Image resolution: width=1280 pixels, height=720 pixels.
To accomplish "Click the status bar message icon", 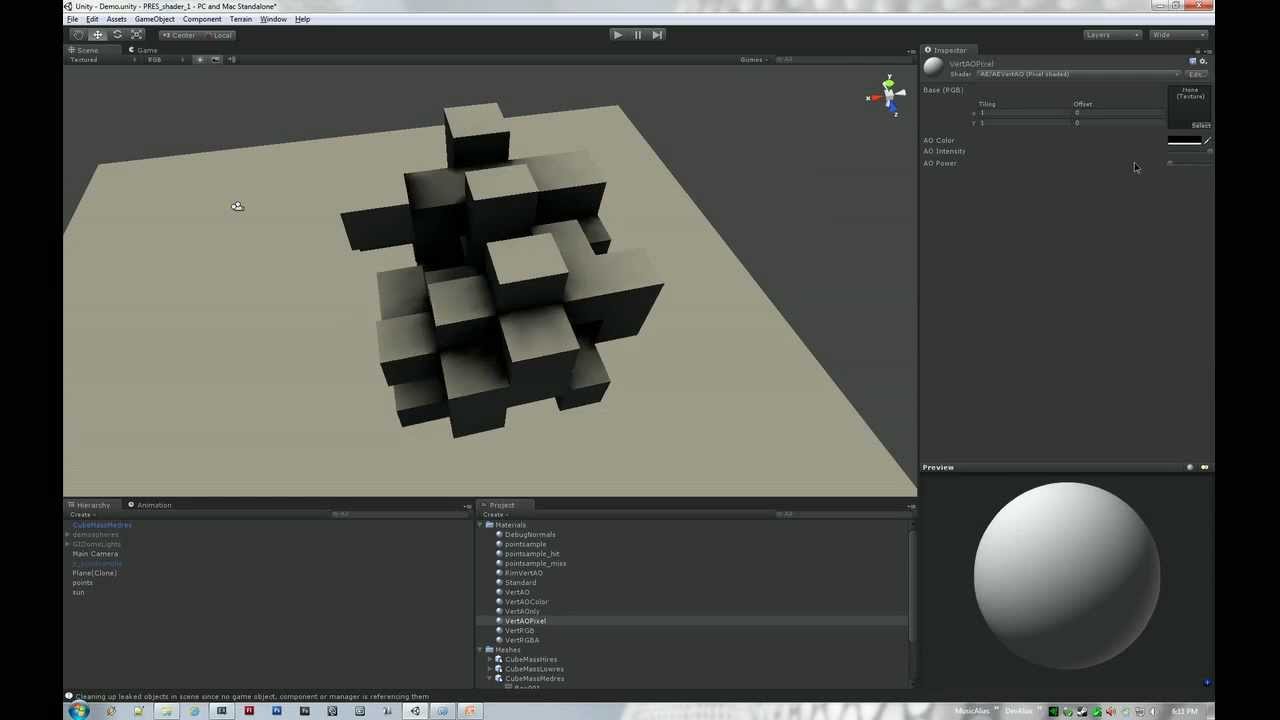I will [x=69, y=696].
